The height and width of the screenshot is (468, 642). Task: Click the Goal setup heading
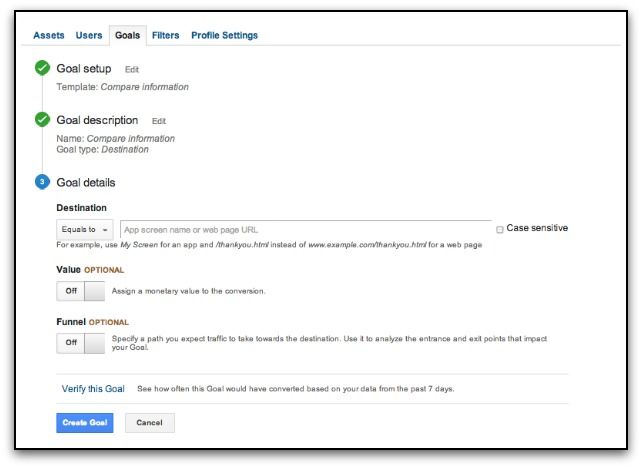(x=84, y=68)
